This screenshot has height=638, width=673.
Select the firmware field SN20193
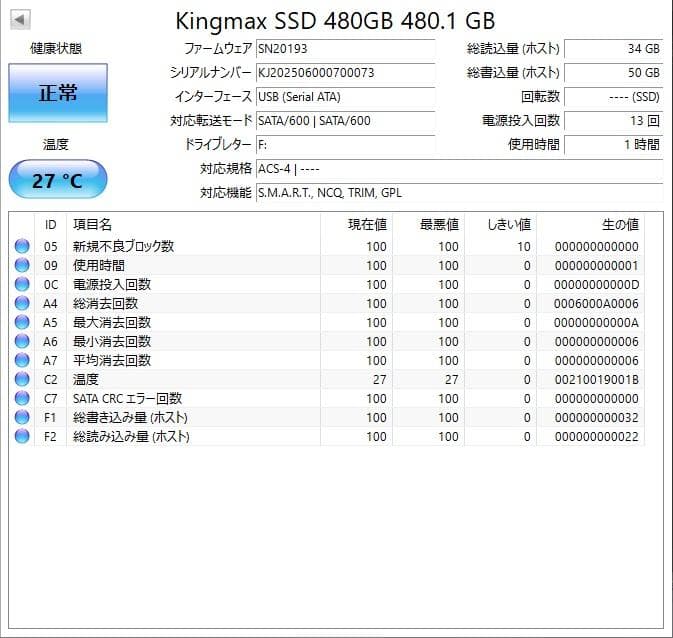pyautogui.click(x=346, y=49)
